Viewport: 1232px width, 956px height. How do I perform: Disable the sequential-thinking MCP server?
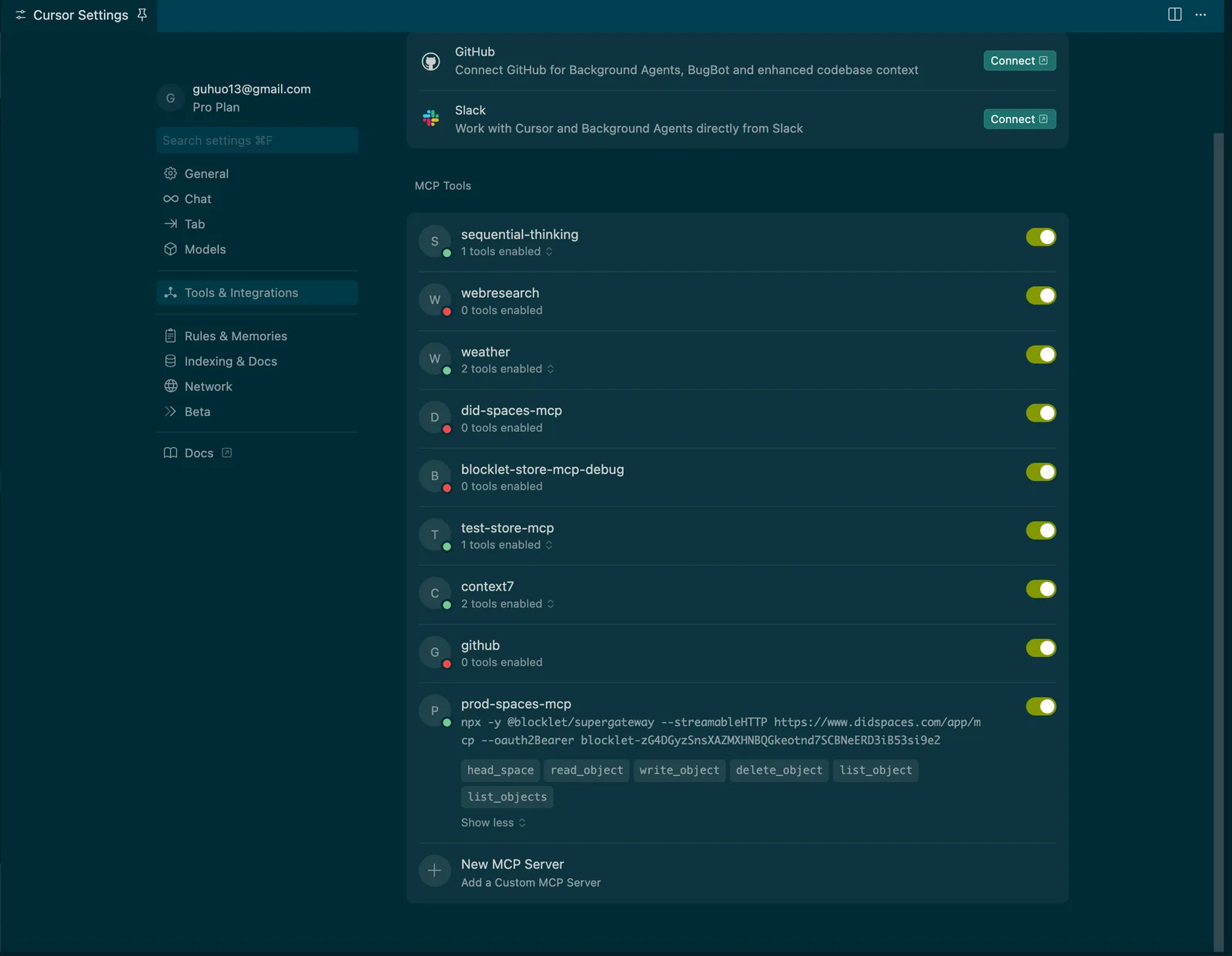(x=1041, y=237)
